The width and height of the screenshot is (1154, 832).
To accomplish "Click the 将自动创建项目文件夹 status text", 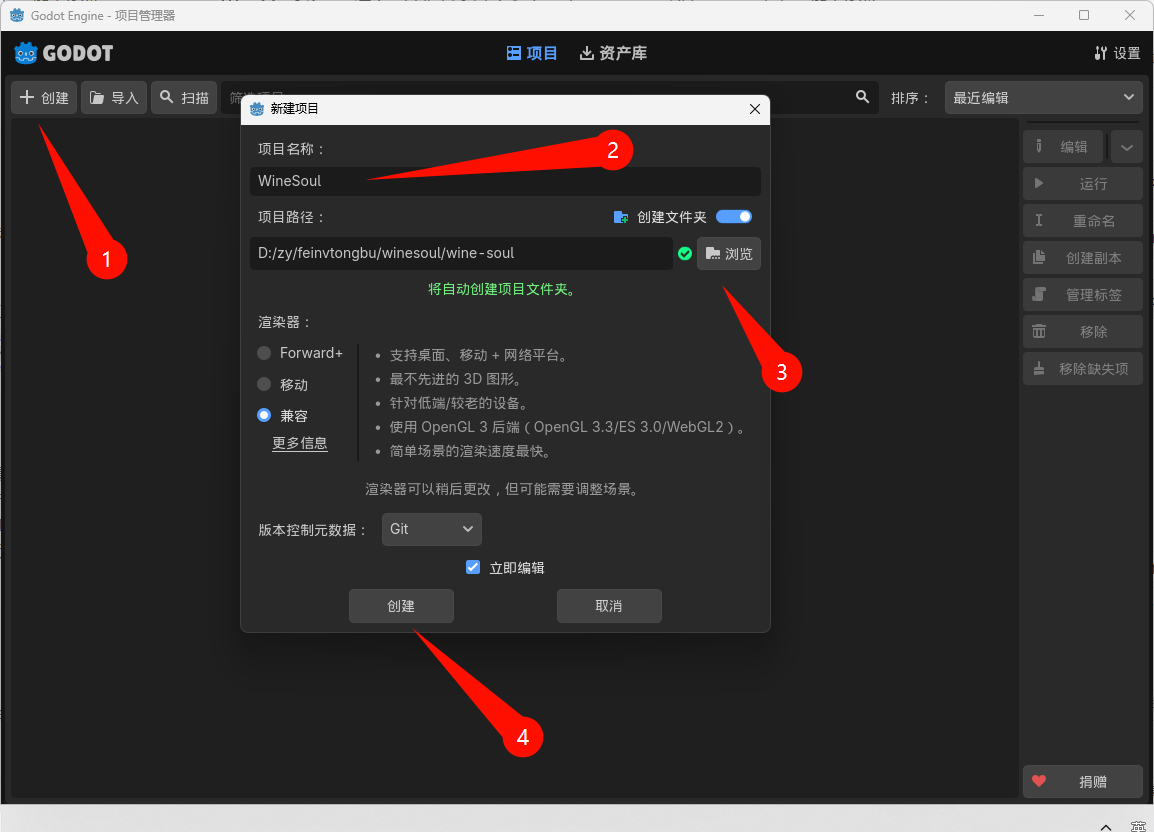I will pos(502,289).
